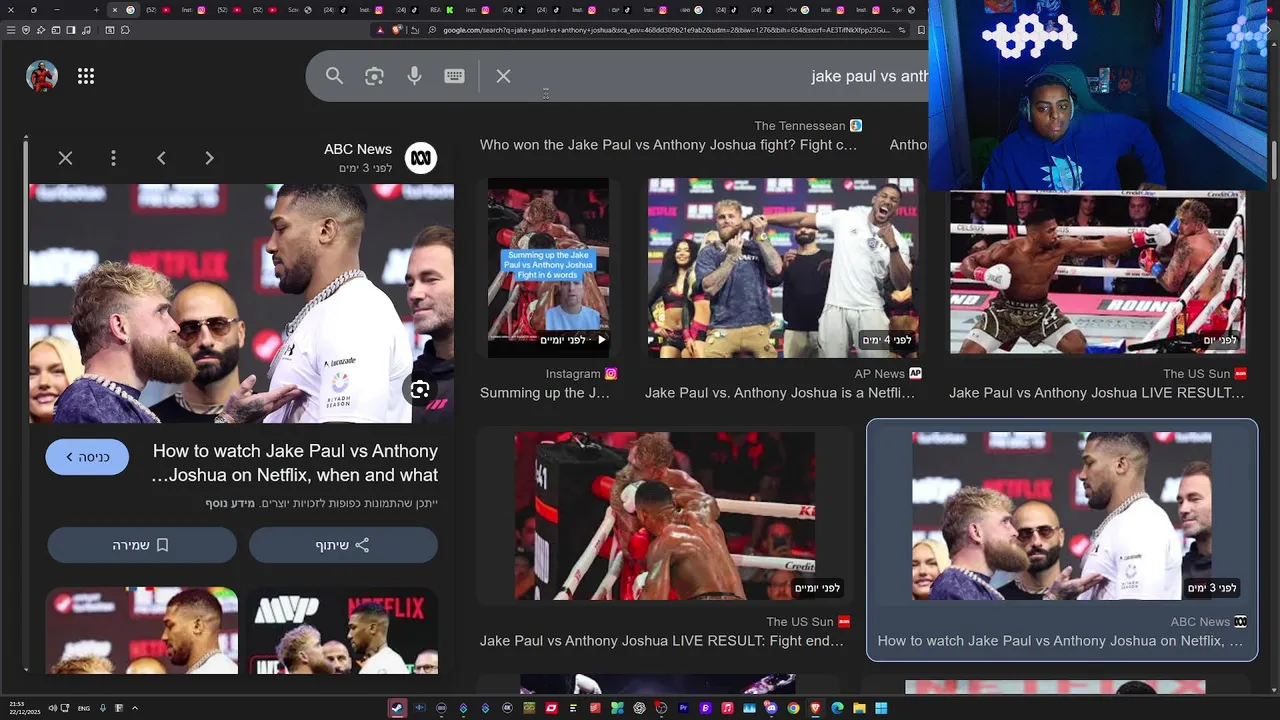Open three-dot options in the preview panel

(x=113, y=158)
